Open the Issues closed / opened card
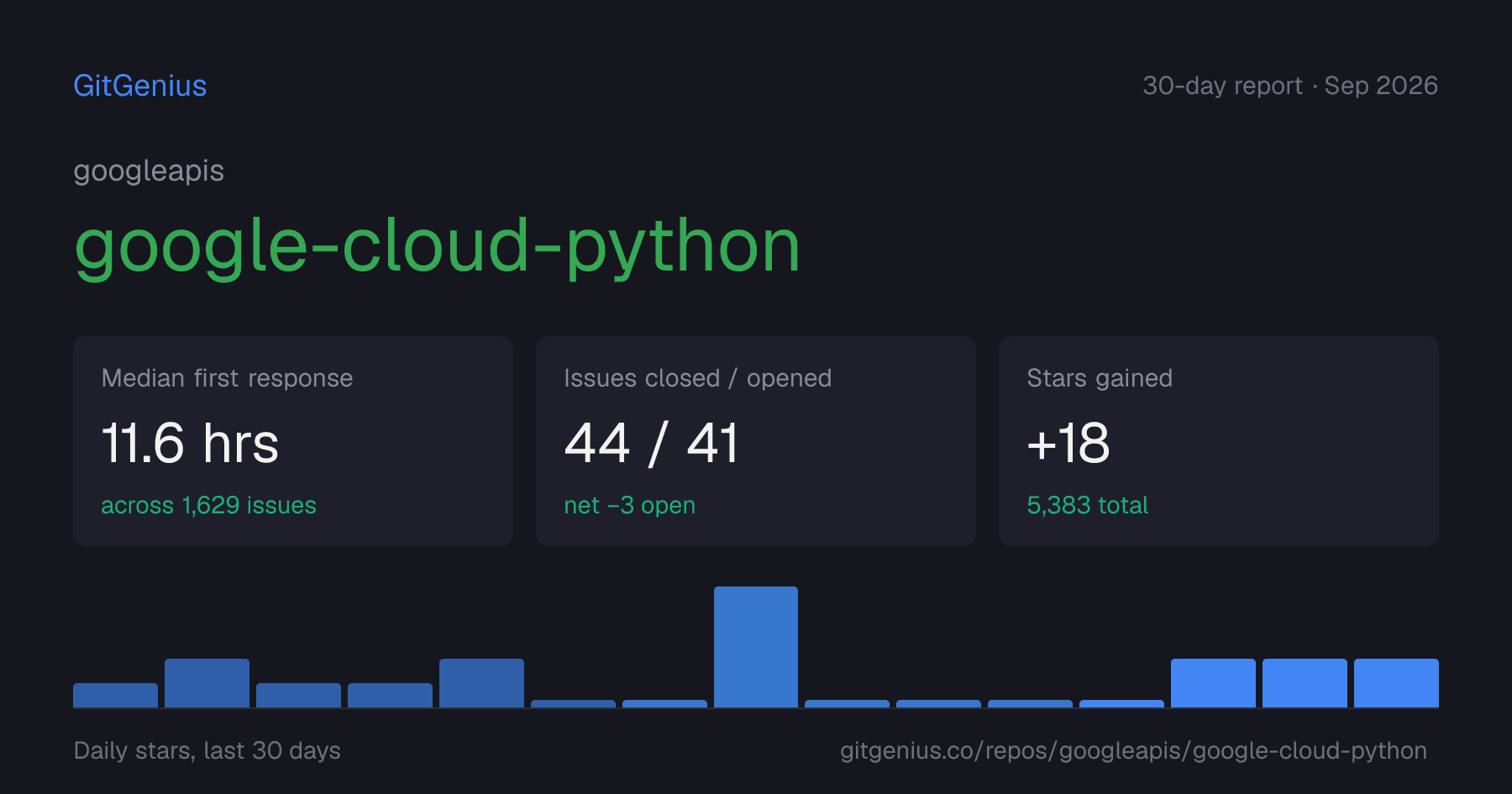 pos(756,441)
